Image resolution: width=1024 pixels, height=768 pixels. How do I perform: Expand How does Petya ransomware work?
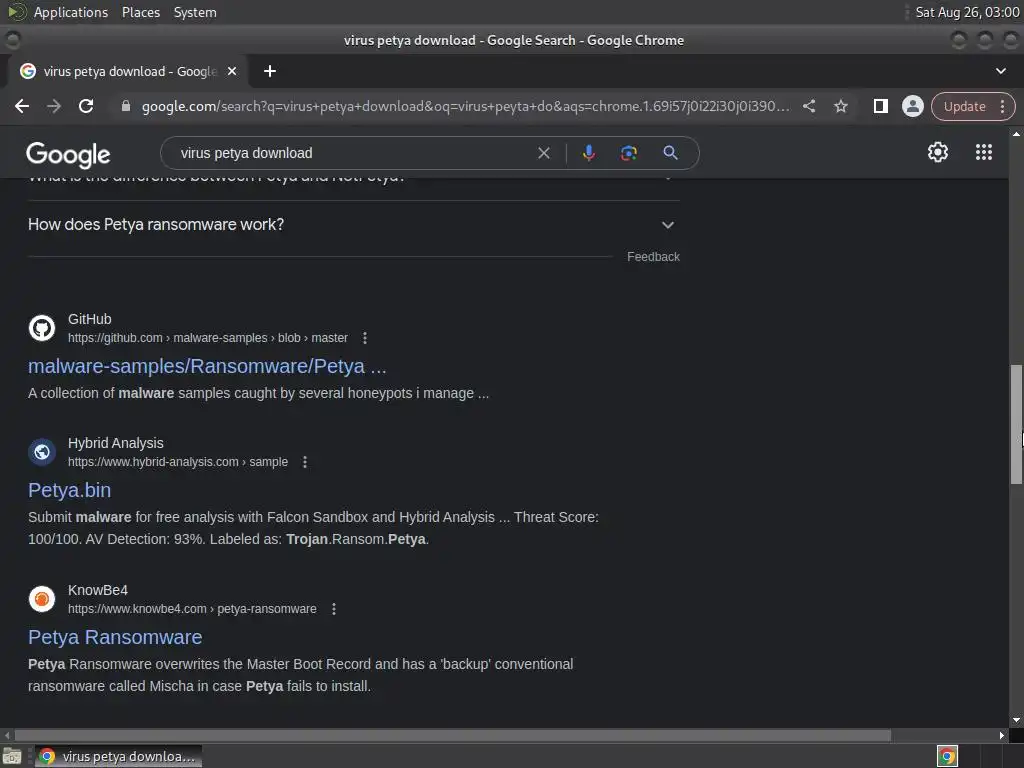tap(353, 225)
